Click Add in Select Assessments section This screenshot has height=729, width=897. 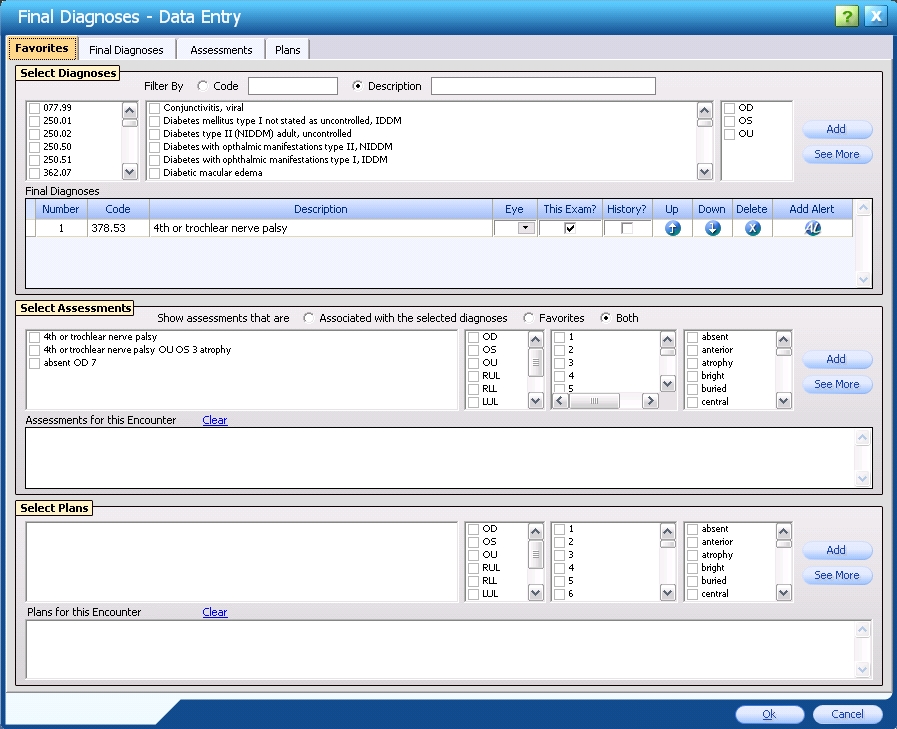point(837,359)
